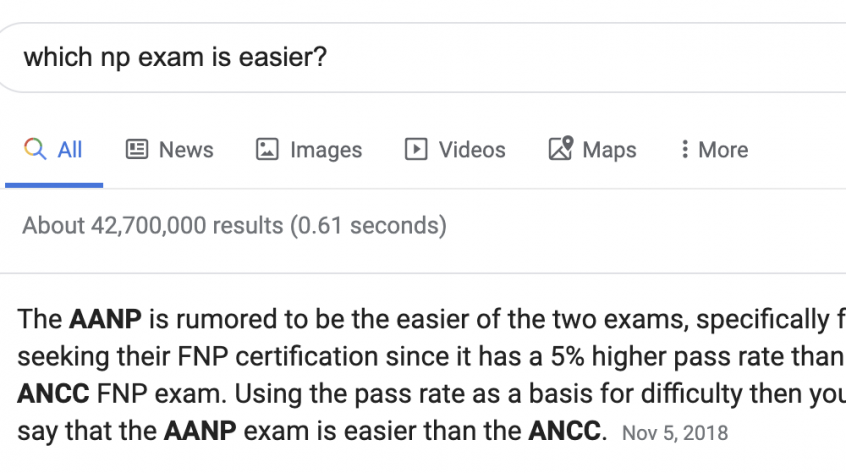Open the More search options dropdown

click(x=714, y=149)
